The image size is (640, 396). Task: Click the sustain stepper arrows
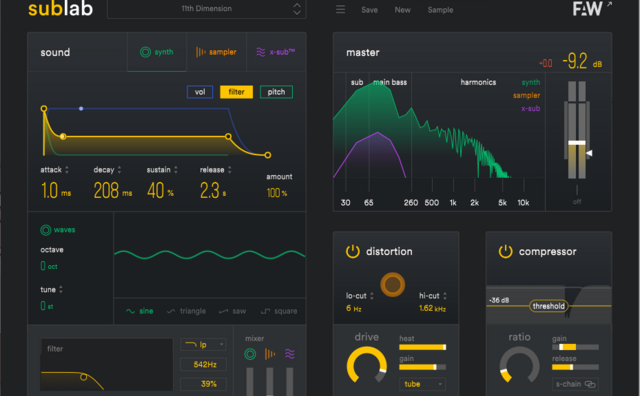tap(176, 169)
